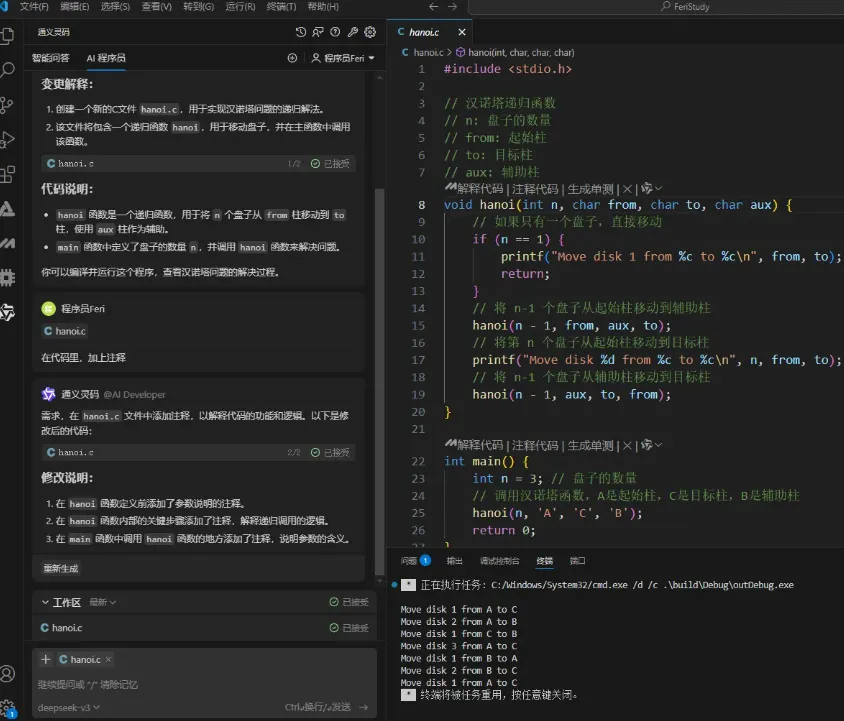Focus the chat prompt input field
844x721 pixels.
coord(205,684)
